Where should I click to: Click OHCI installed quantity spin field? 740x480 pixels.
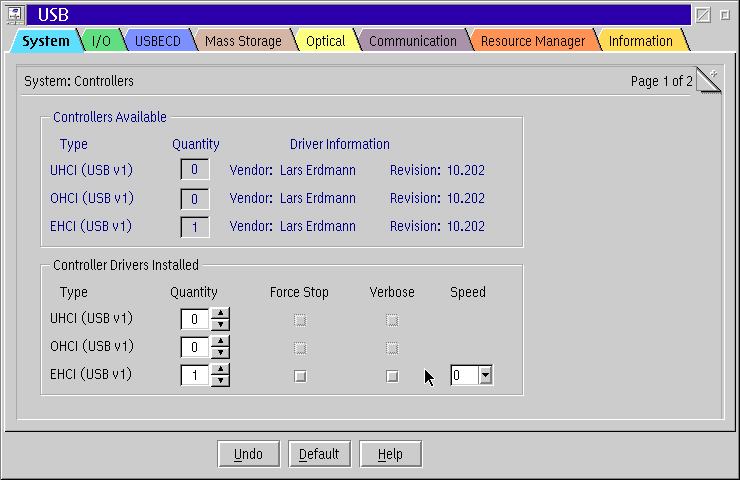point(195,347)
